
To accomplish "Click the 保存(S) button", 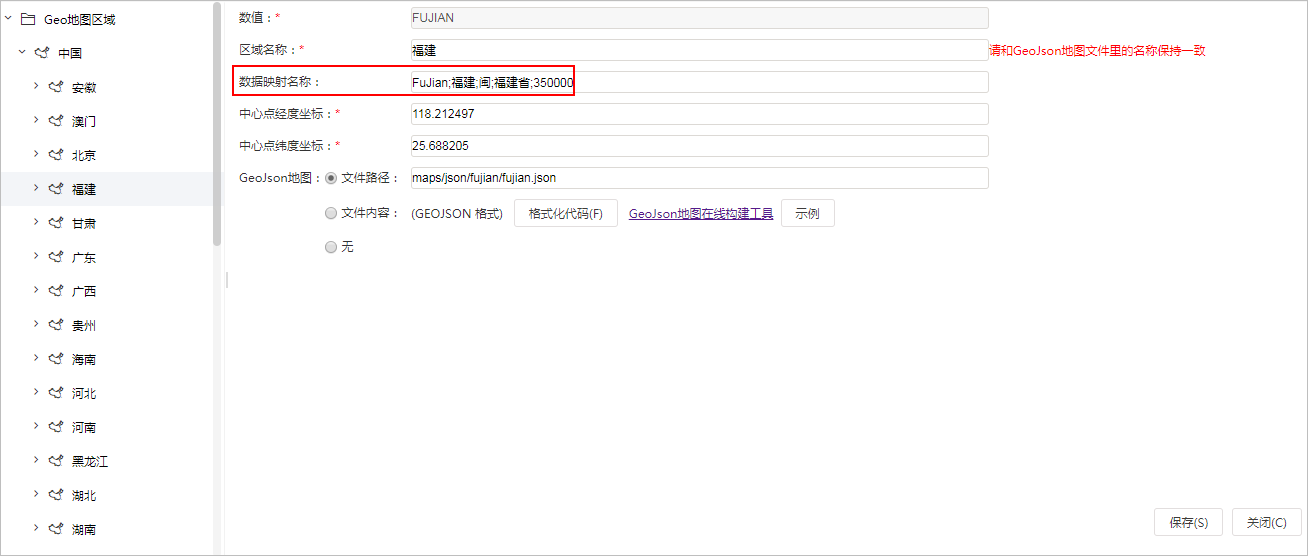I will pos(1188,522).
